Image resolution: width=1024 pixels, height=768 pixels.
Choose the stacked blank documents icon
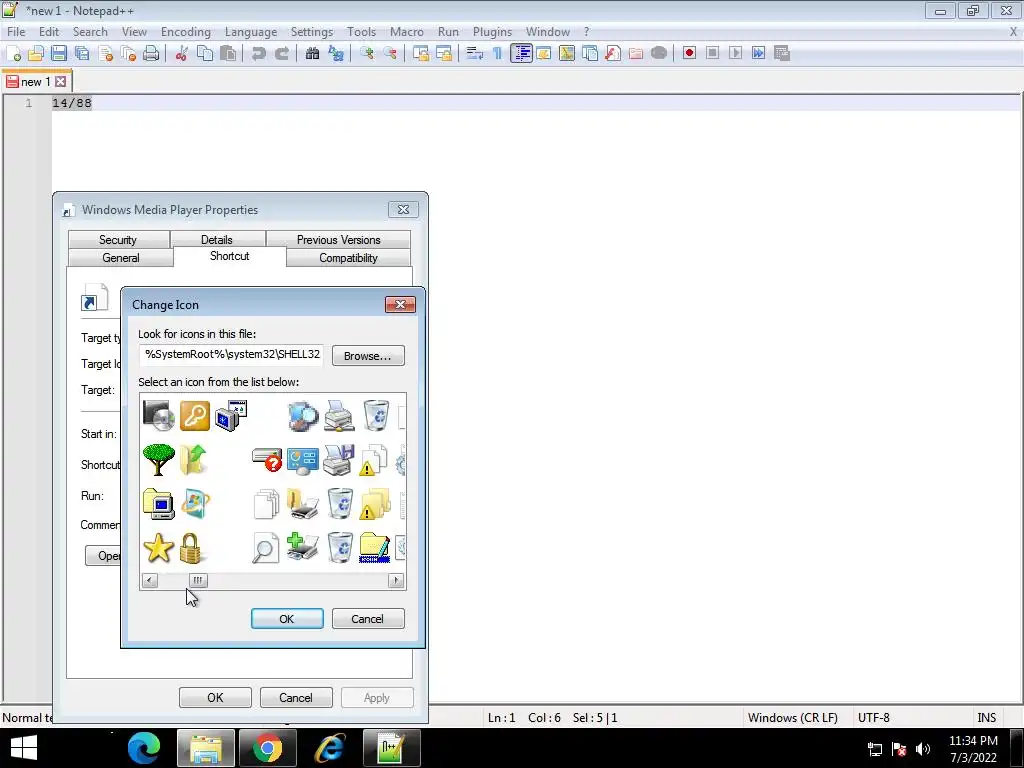click(266, 504)
